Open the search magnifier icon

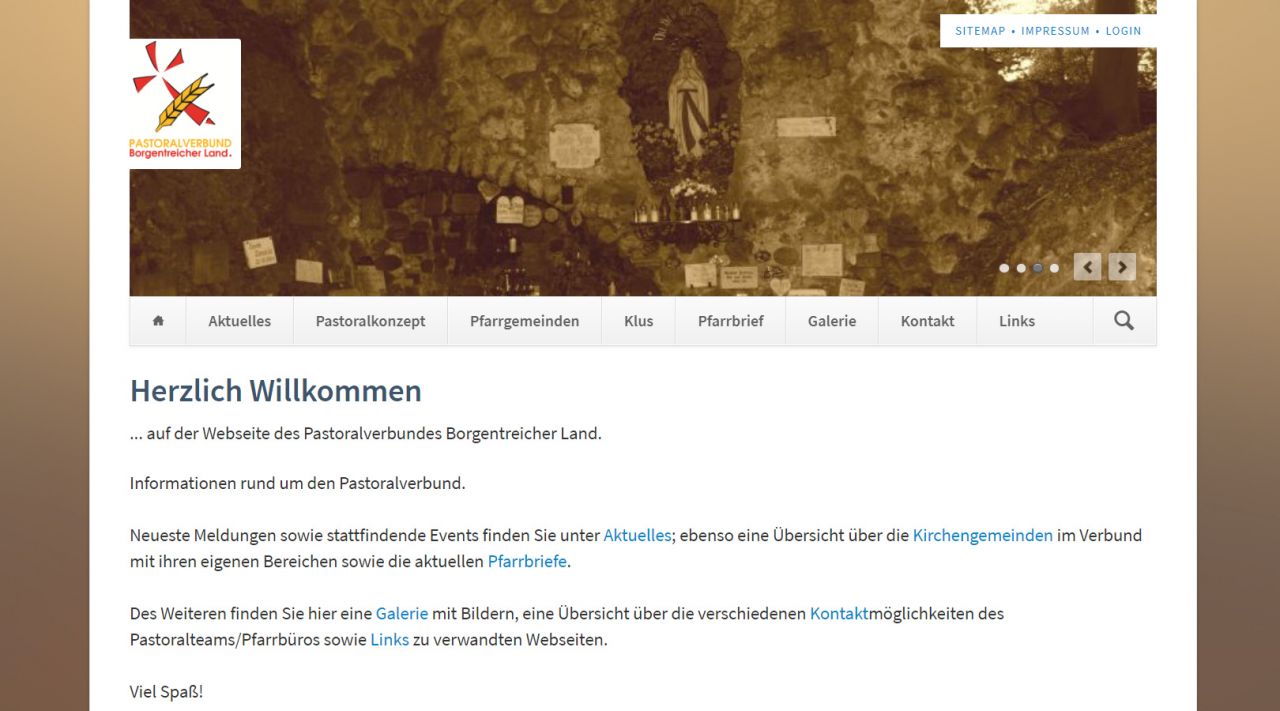pyautogui.click(x=1124, y=321)
